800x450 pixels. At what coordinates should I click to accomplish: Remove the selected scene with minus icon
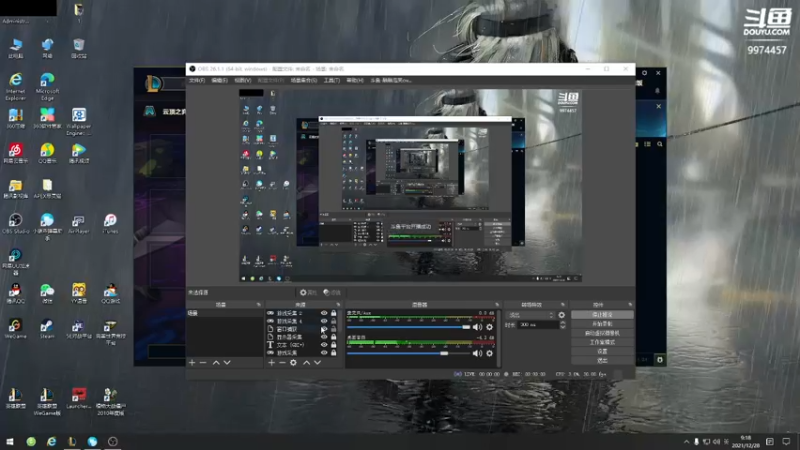pos(203,363)
